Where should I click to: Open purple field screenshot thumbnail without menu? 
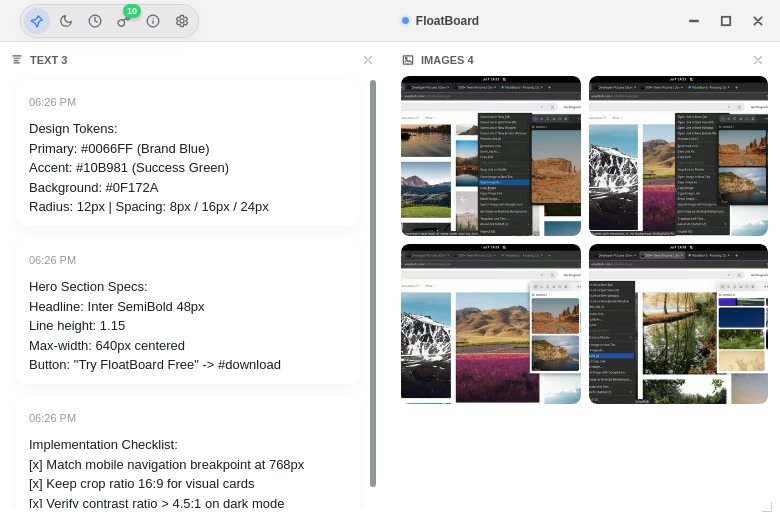(x=490, y=324)
